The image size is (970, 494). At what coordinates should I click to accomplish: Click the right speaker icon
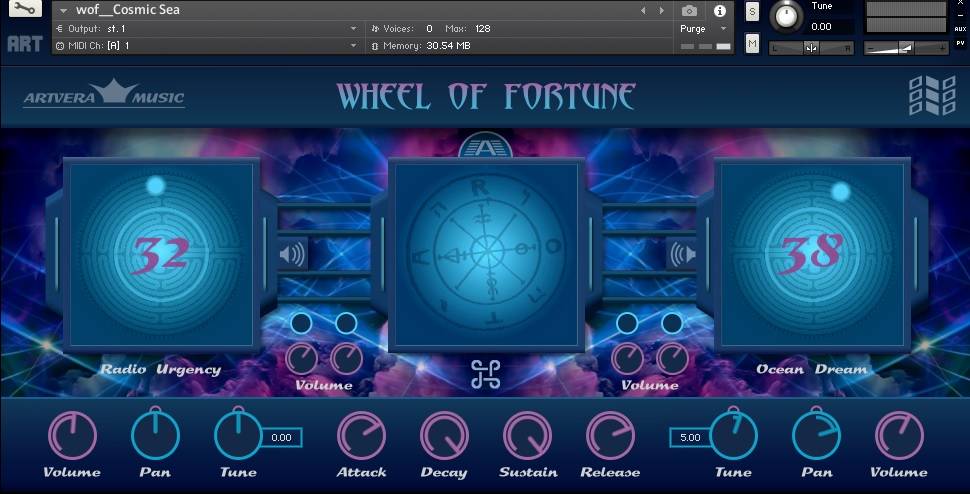pyautogui.click(x=680, y=254)
